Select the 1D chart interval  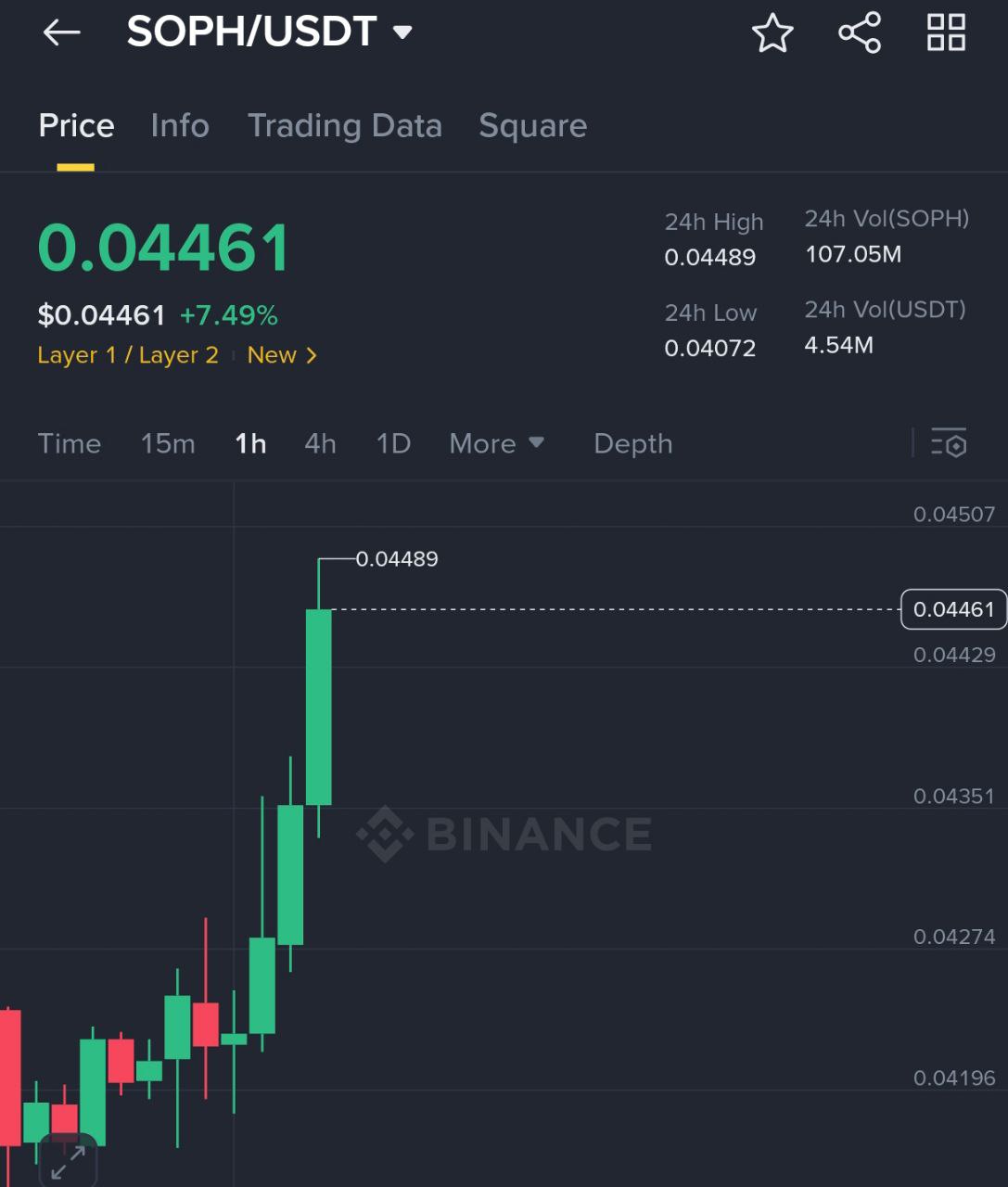(393, 443)
